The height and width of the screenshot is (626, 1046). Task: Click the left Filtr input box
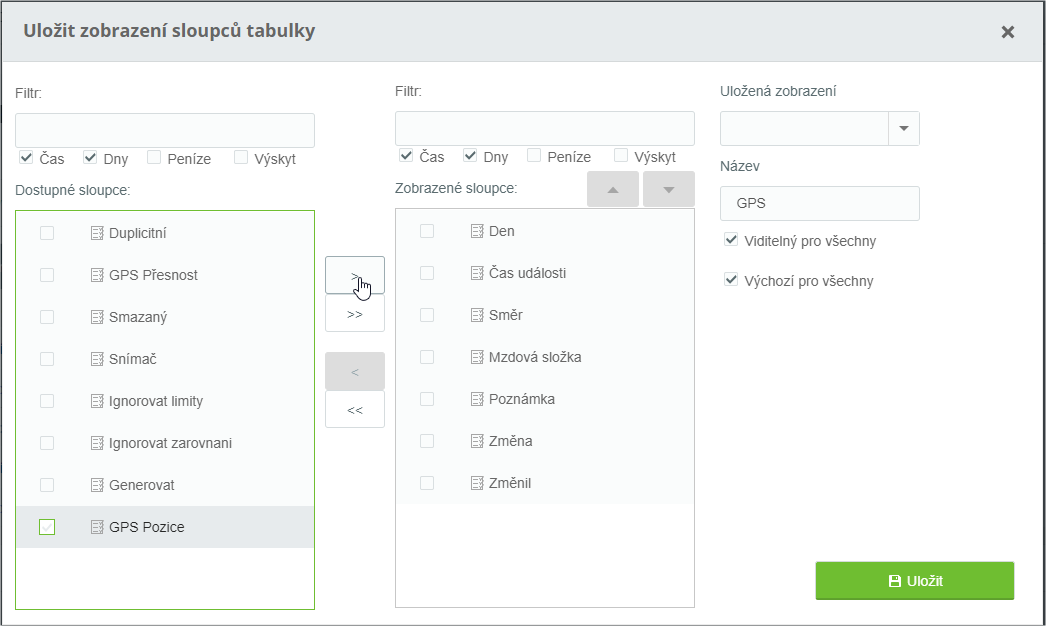click(x=165, y=131)
